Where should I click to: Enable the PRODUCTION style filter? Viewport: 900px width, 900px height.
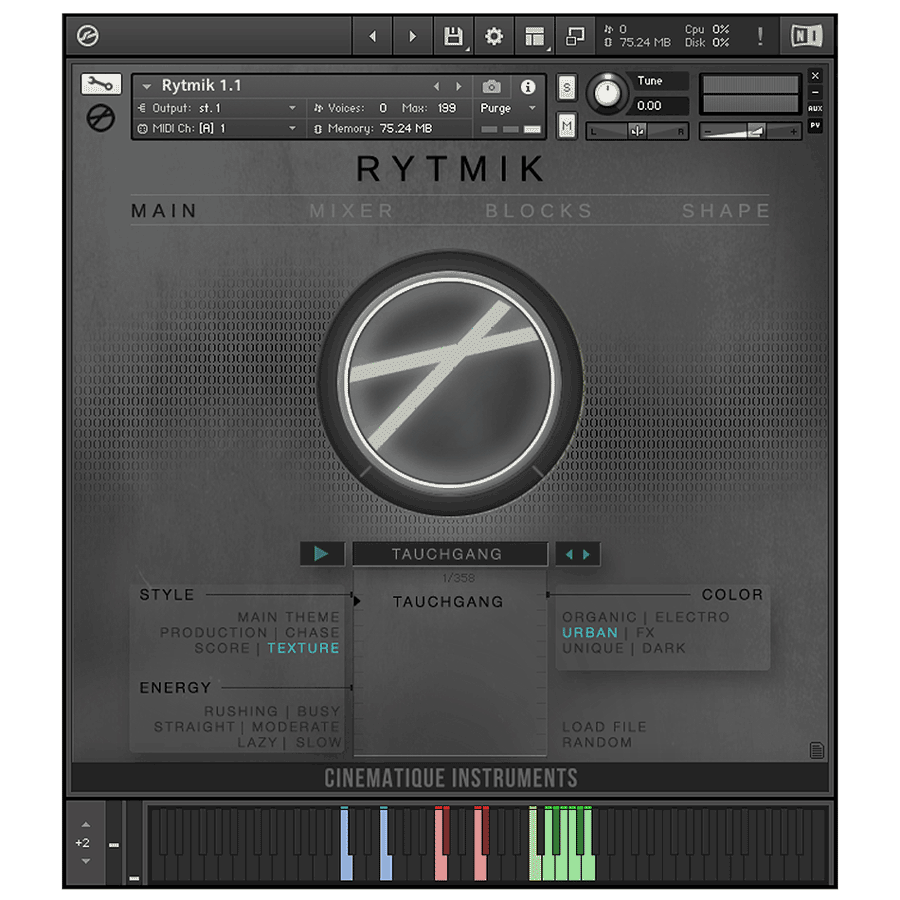(x=214, y=633)
